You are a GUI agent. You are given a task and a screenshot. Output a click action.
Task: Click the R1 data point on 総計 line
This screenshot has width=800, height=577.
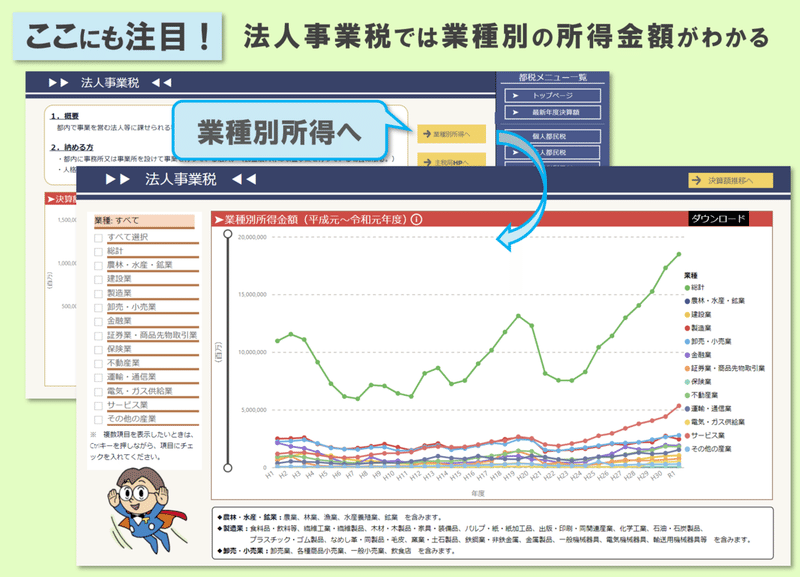click(679, 254)
